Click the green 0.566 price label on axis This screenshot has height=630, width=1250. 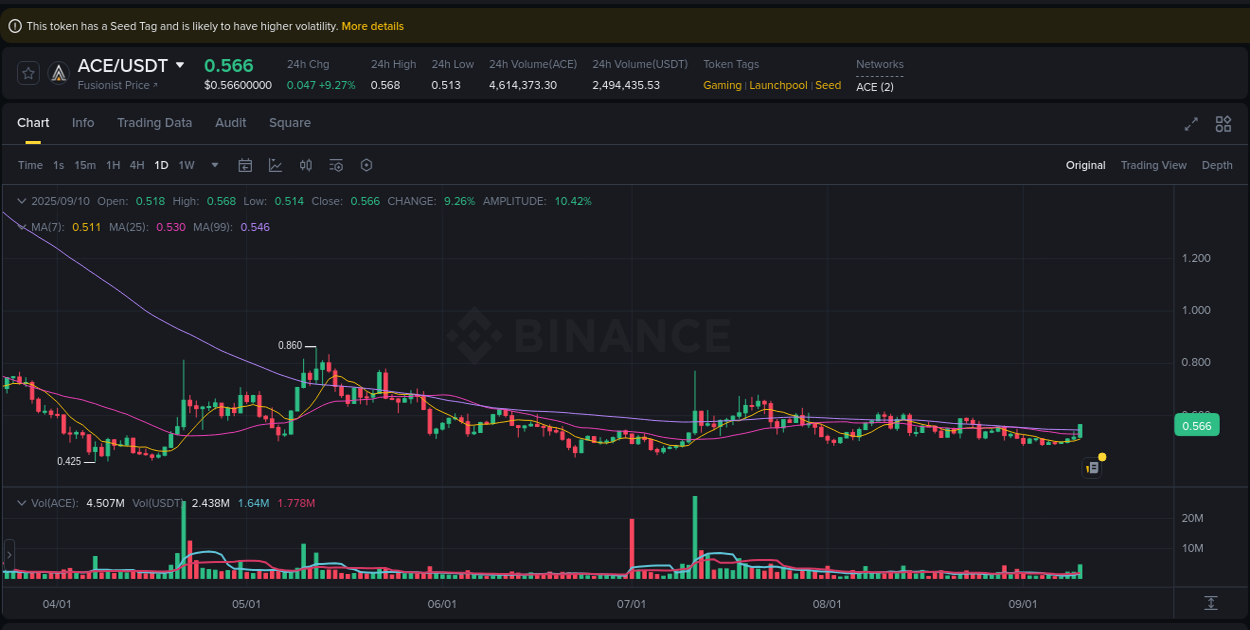[x=1196, y=425]
